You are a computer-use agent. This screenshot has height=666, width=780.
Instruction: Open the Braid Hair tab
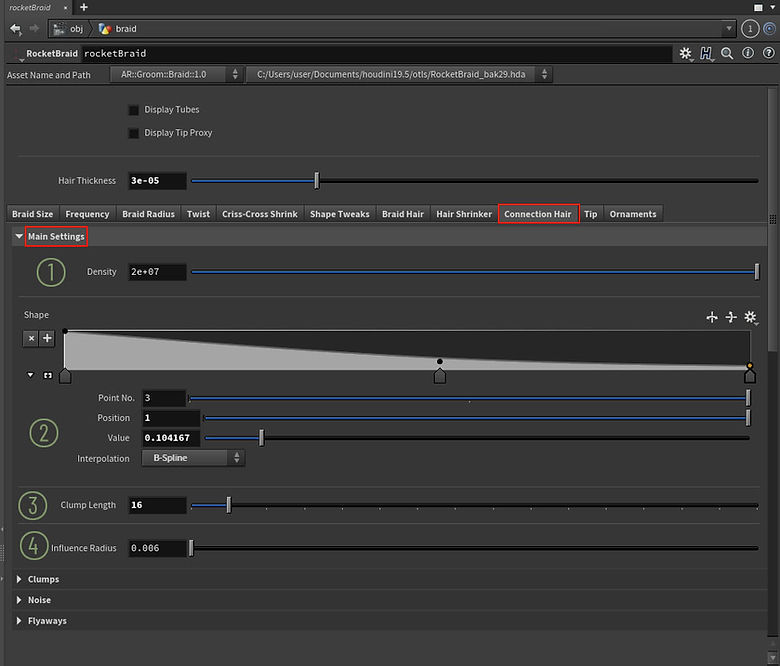(x=402, y=214)
